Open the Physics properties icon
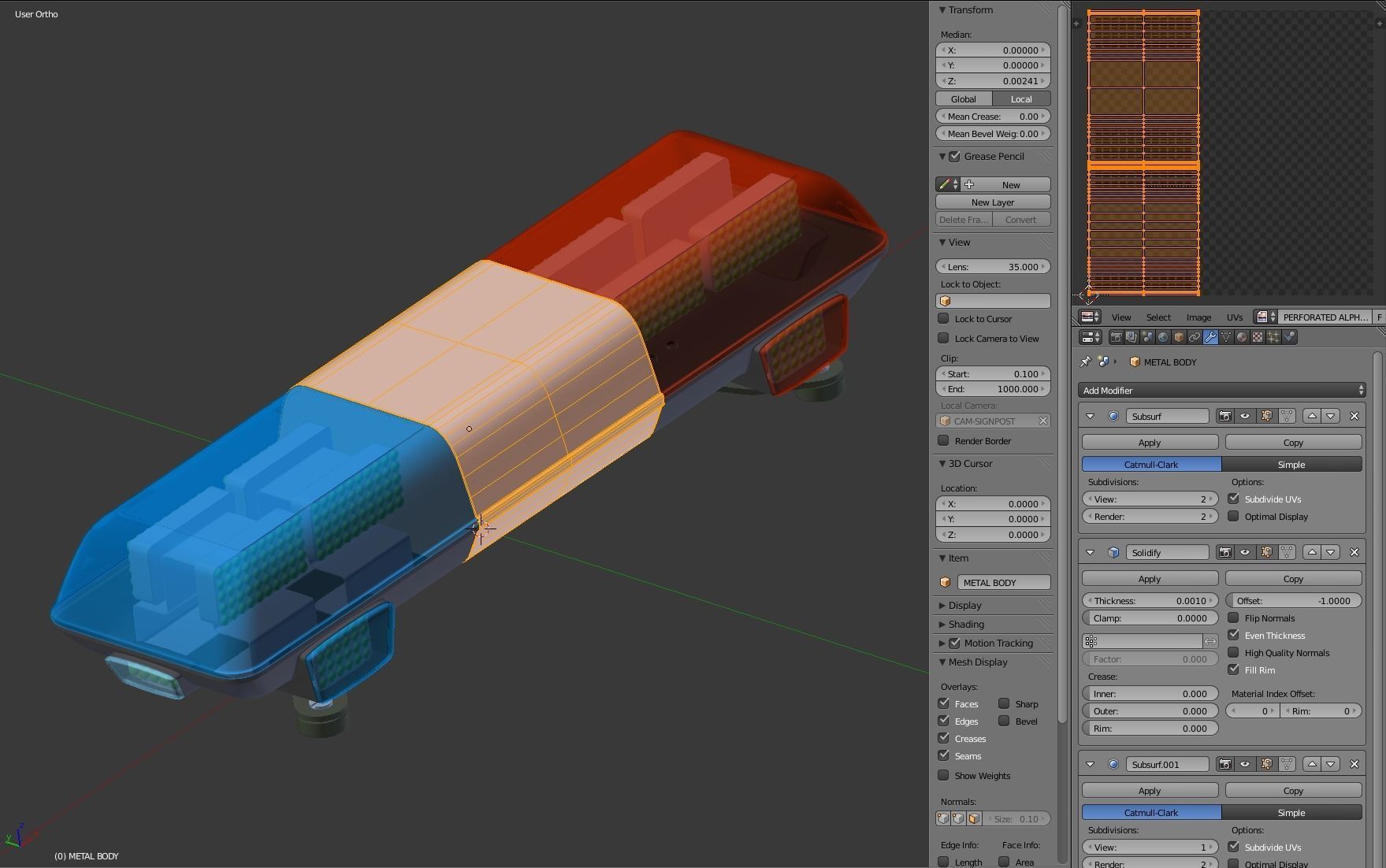This screenshot has height=868, width=1386. 1289,337
